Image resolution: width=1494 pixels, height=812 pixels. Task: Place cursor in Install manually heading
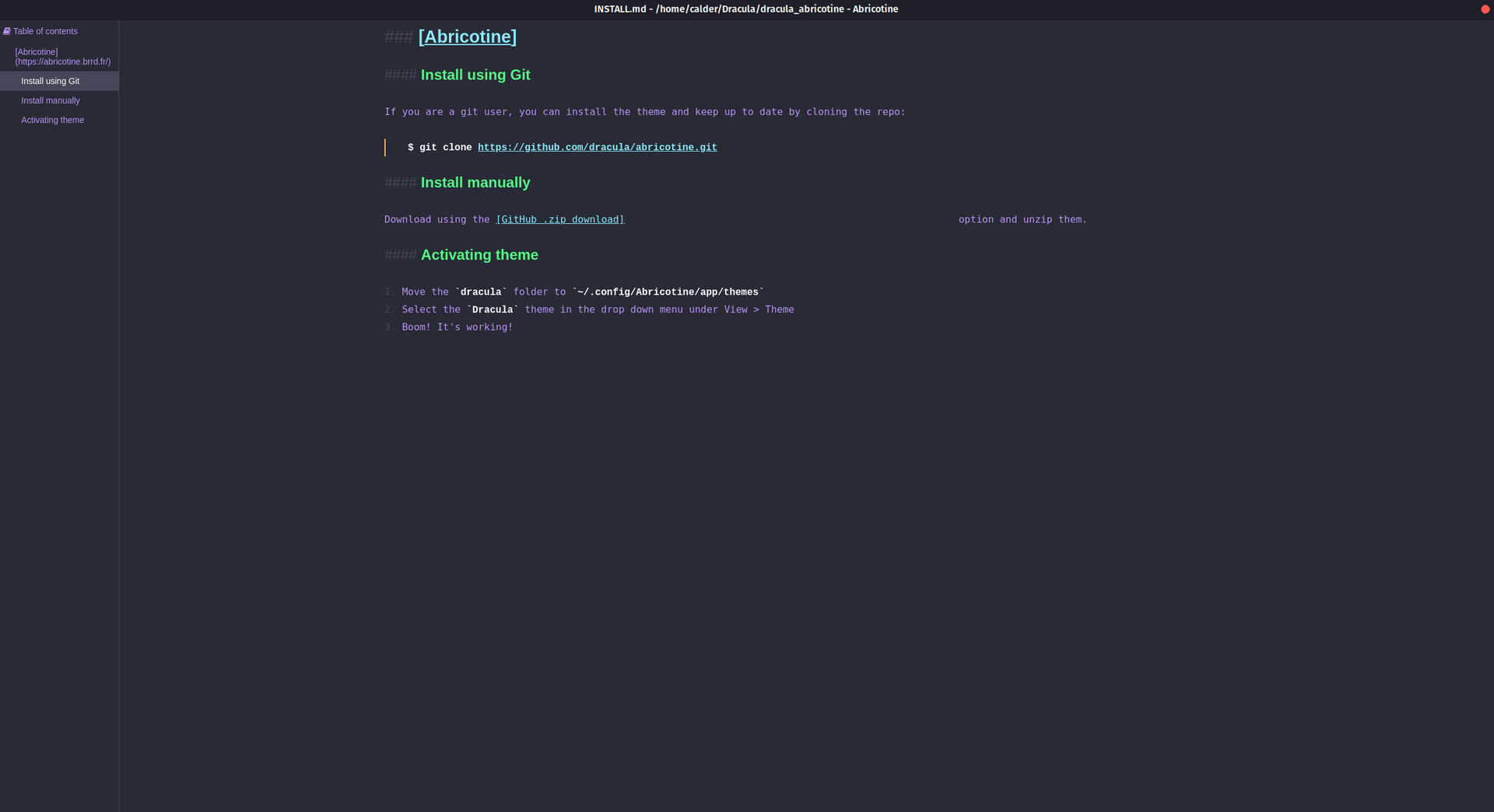(475, 182)
